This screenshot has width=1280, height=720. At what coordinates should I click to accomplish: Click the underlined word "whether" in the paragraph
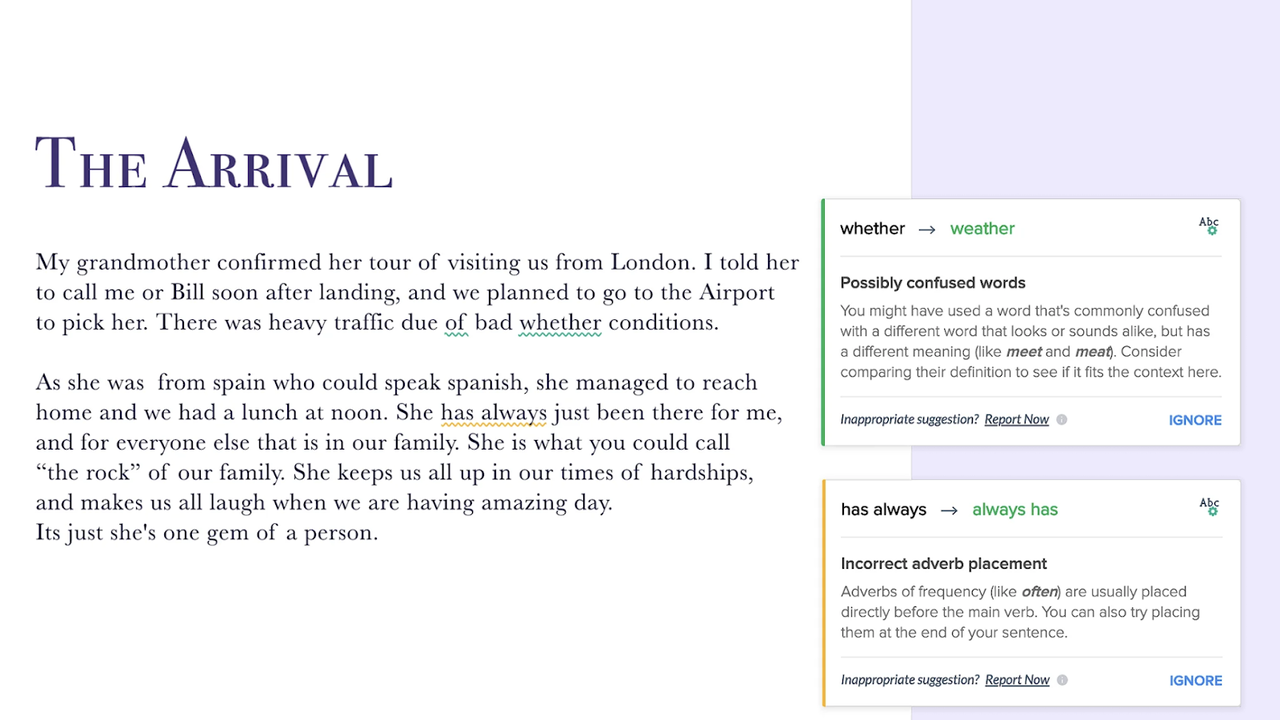[x=560, y=323]
